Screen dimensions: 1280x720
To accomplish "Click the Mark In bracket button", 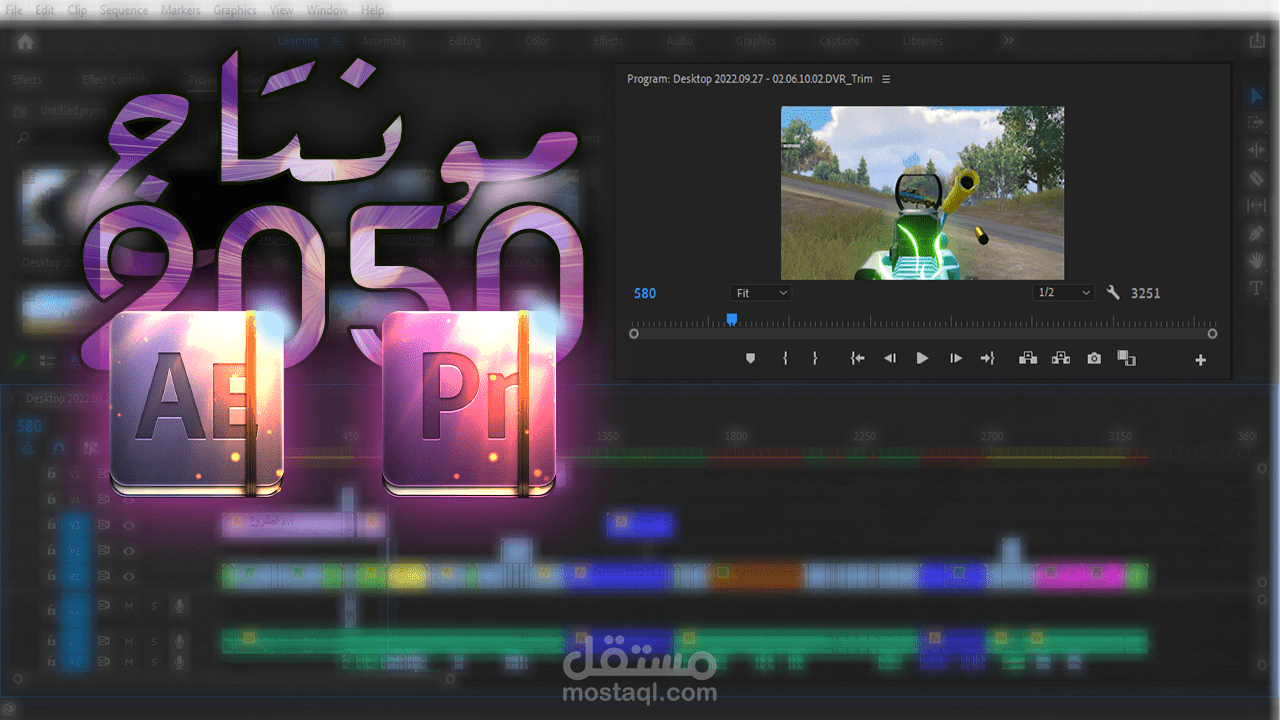I will tap(785, 358).
